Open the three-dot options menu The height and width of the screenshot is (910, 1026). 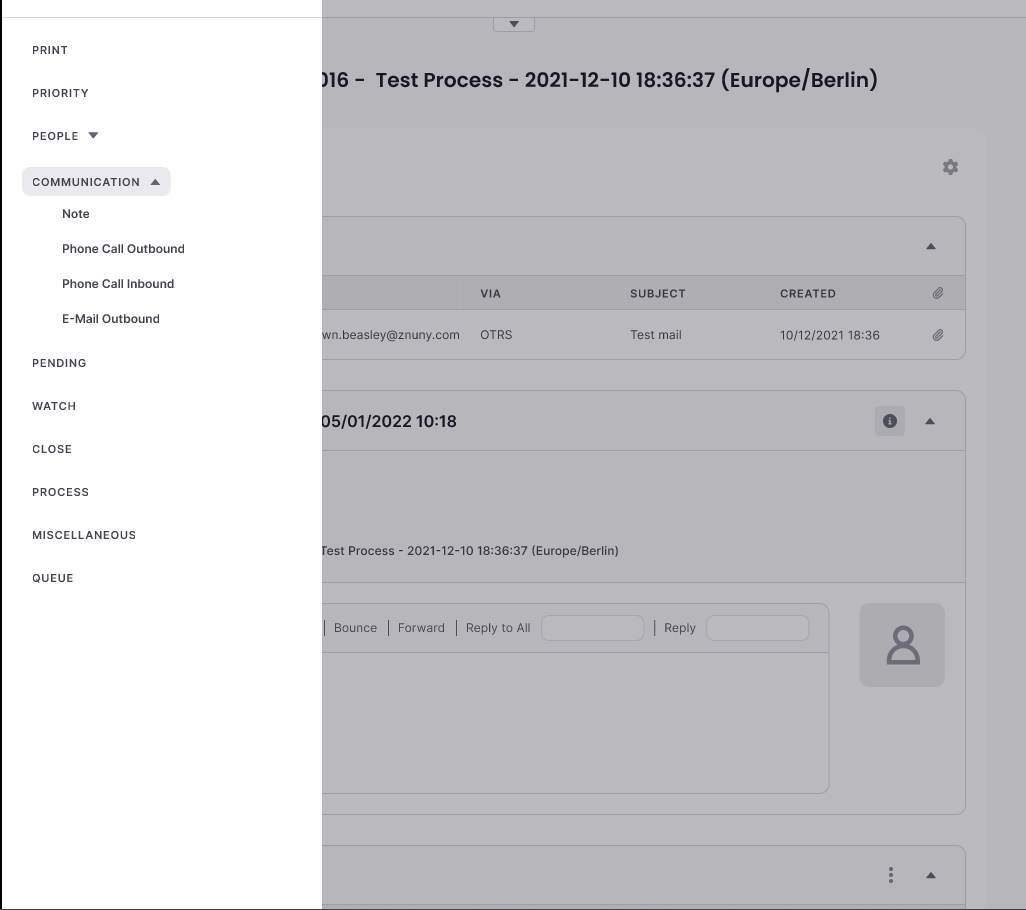(x=890, y=875)
